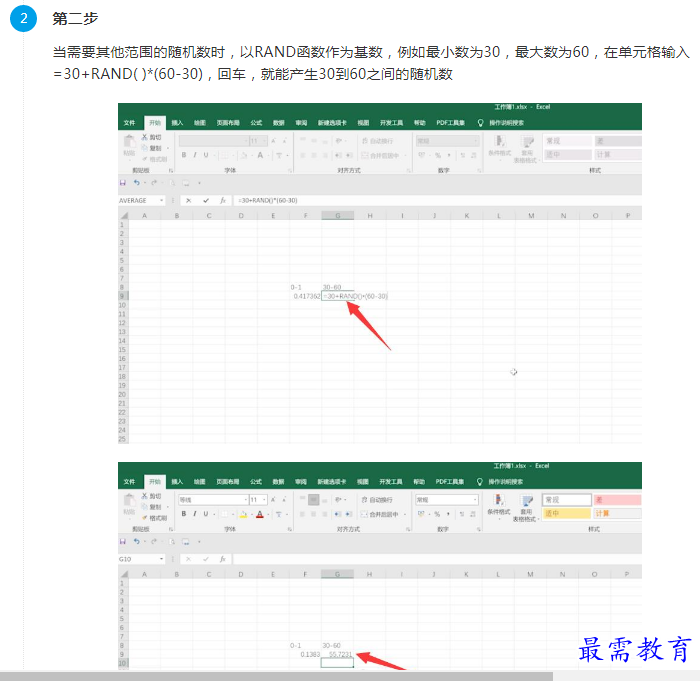
Task: Click 操作说明搜索 search box in first screenshot
Action: (506, 123)
